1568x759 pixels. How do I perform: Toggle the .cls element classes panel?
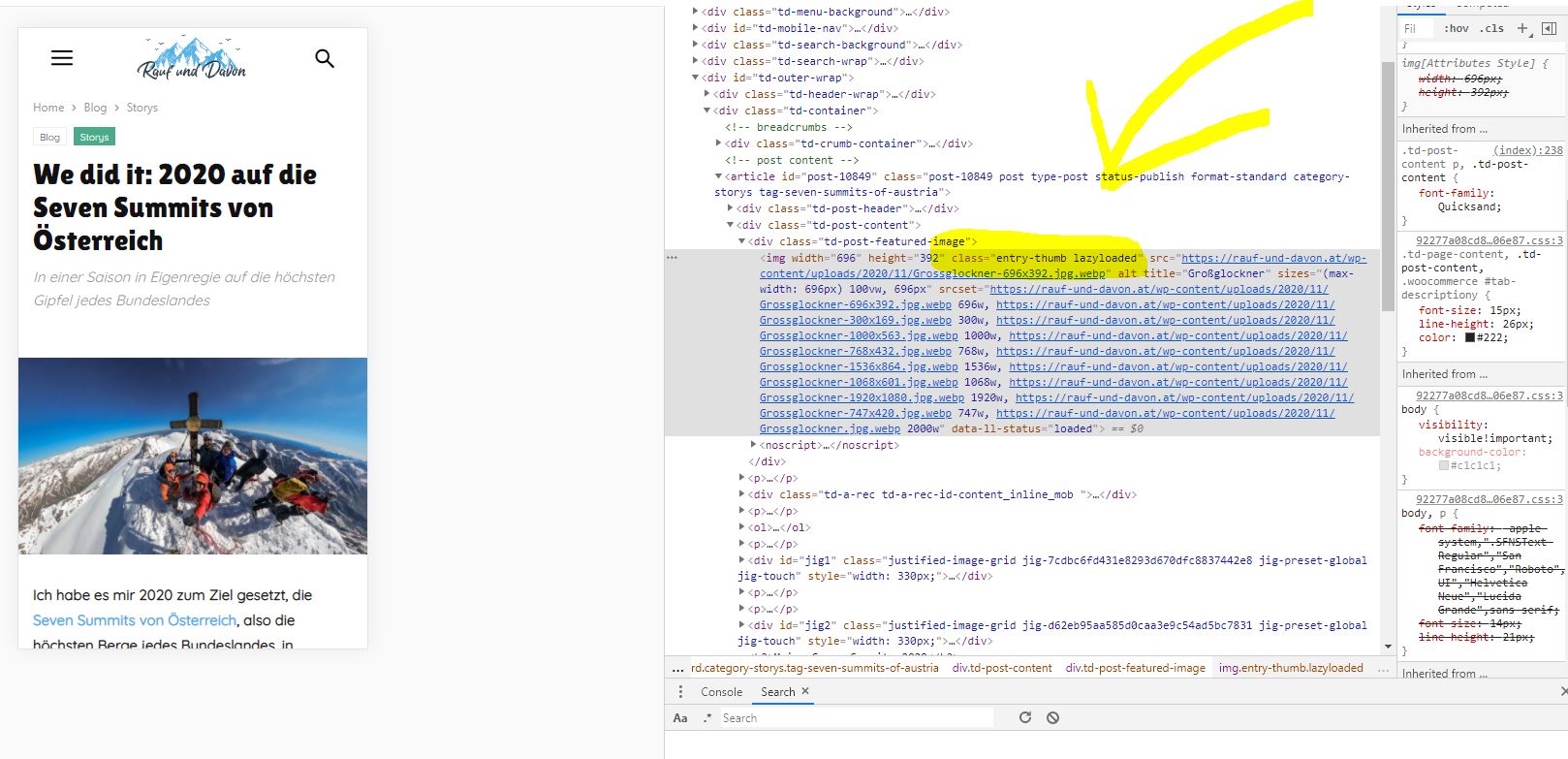(x=1491, y=28)
